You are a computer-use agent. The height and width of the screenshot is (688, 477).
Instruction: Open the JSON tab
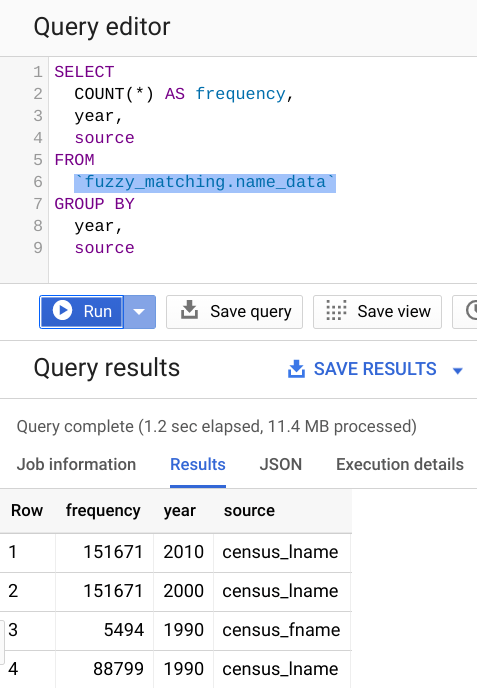(x=281, y=464)
